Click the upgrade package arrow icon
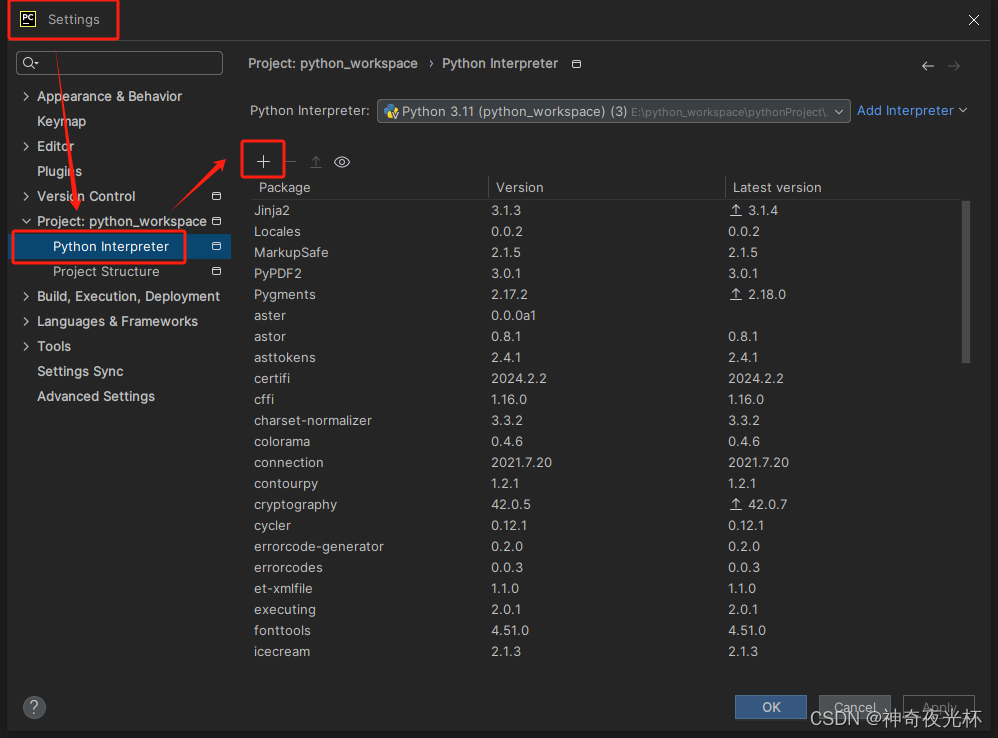Screen dimensions: 998x738 point(316,162)
